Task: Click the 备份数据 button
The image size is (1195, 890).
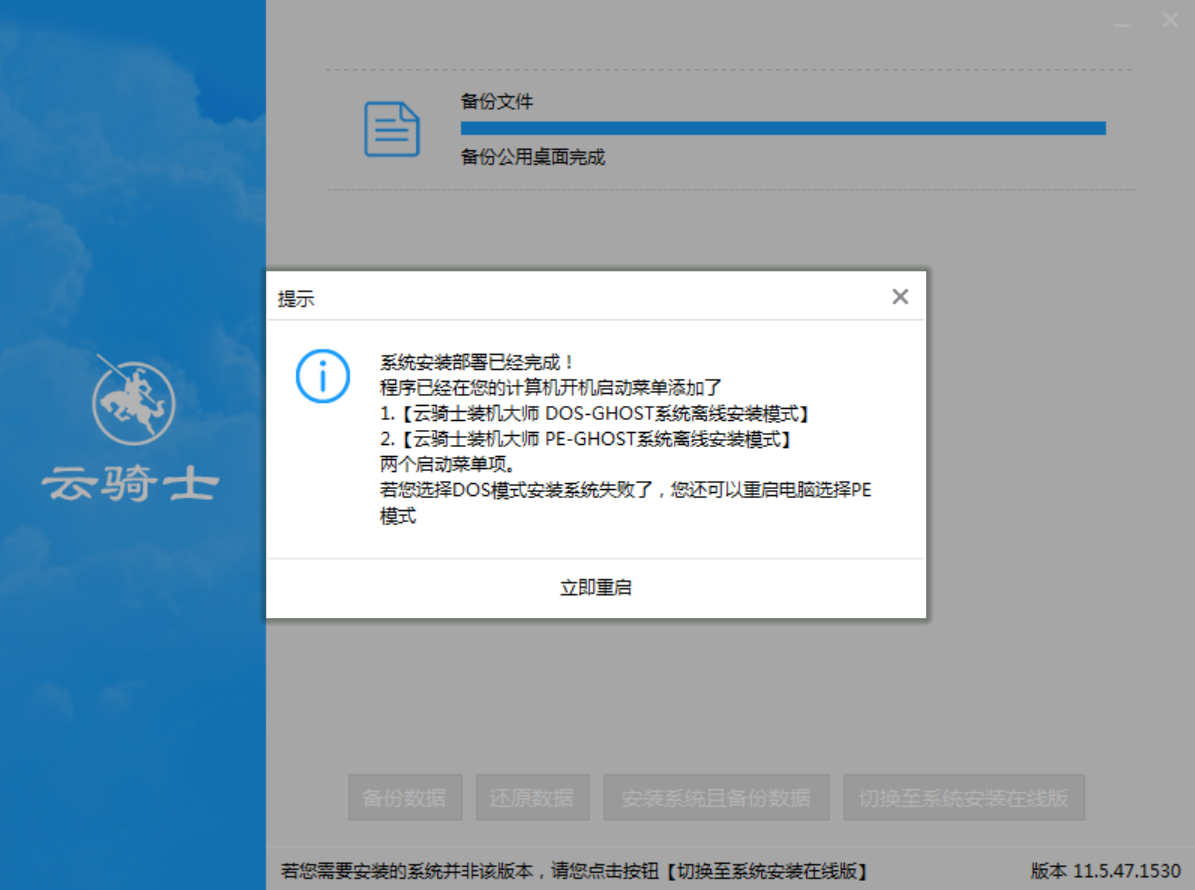Action: tap(405, 798)
